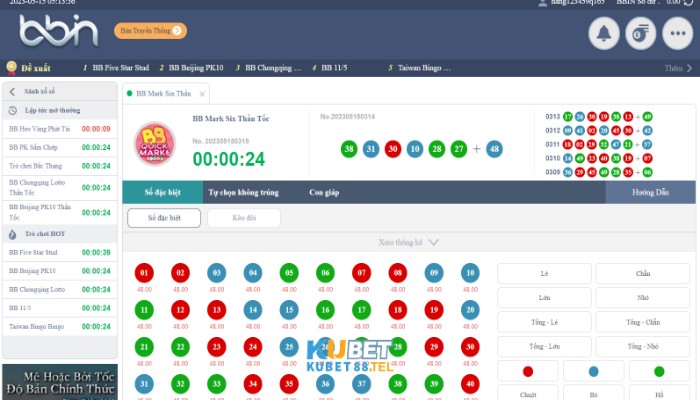The height and width of the screenshot is (400, 700).
Task: Bet on Tổng - Nhỏ
Action: click(x=643, y=346)
